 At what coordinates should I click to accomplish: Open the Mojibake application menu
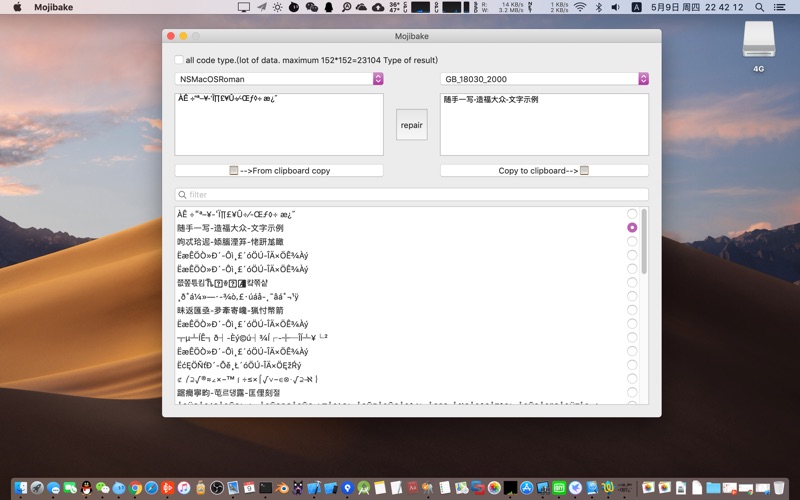pyautogui.click(x=54, y=7)
